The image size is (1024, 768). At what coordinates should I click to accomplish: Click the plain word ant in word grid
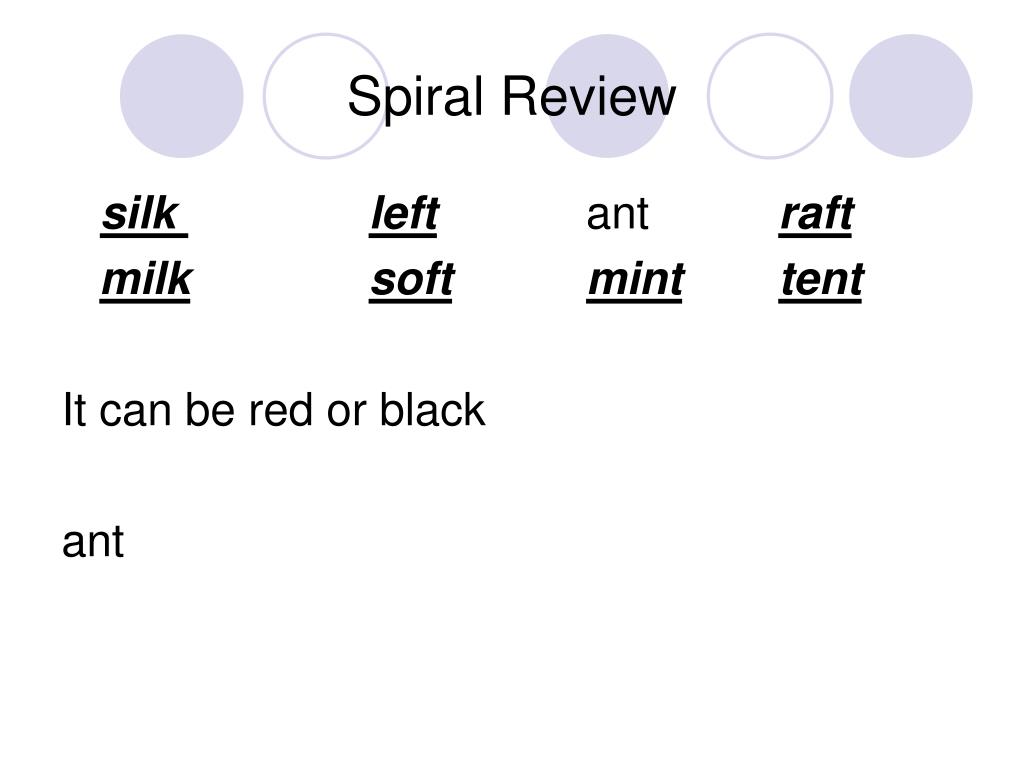click(x=617, y=214)
